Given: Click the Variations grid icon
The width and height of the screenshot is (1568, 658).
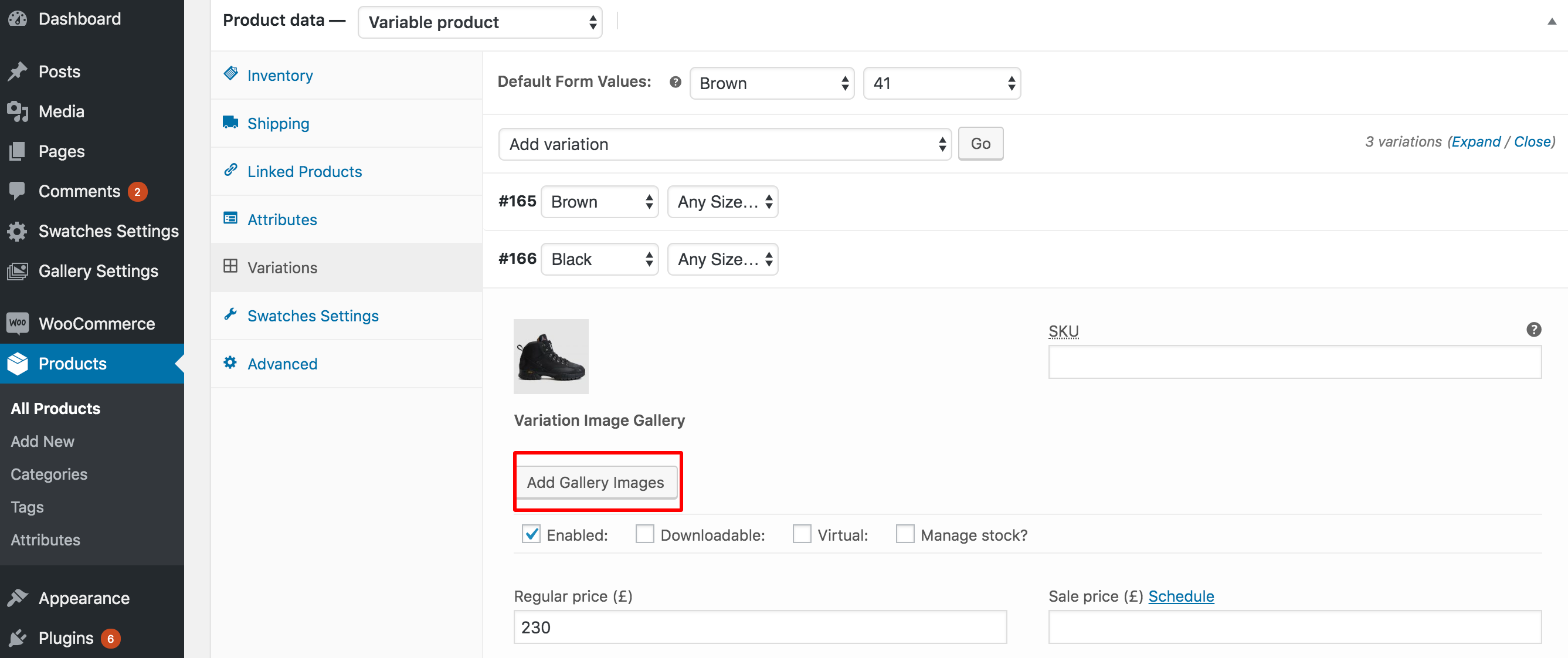Looking at the screenshot, I should tap(230, 266).
